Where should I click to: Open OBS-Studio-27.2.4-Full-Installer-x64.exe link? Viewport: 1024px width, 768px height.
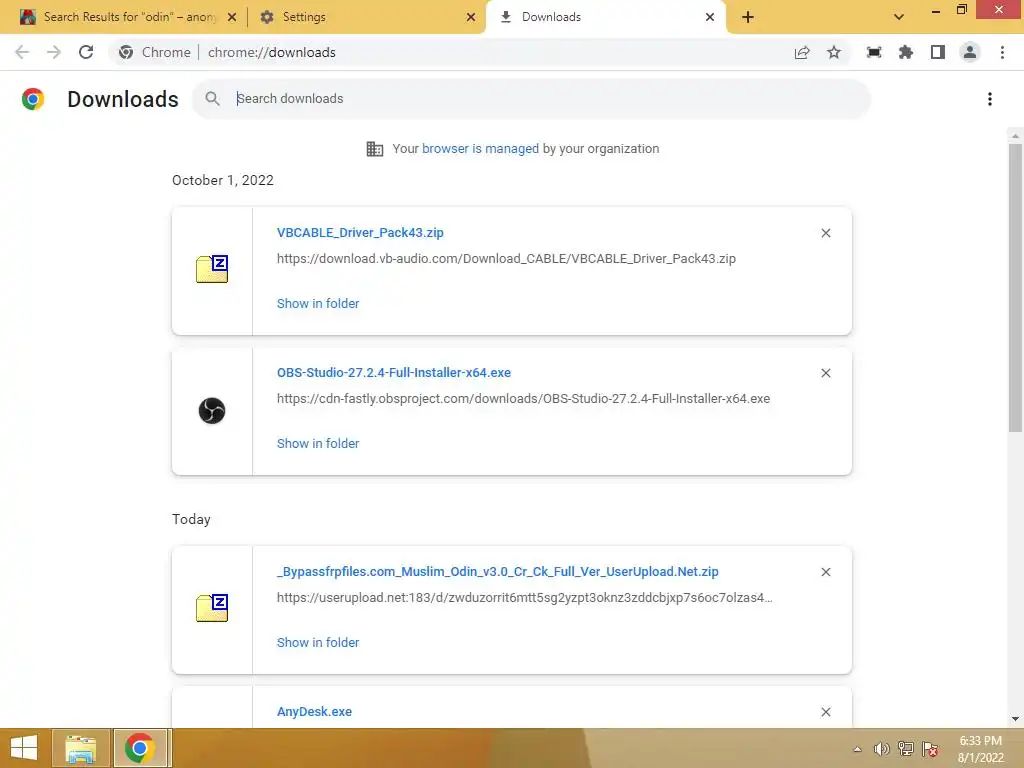click(x=394, y=372)
